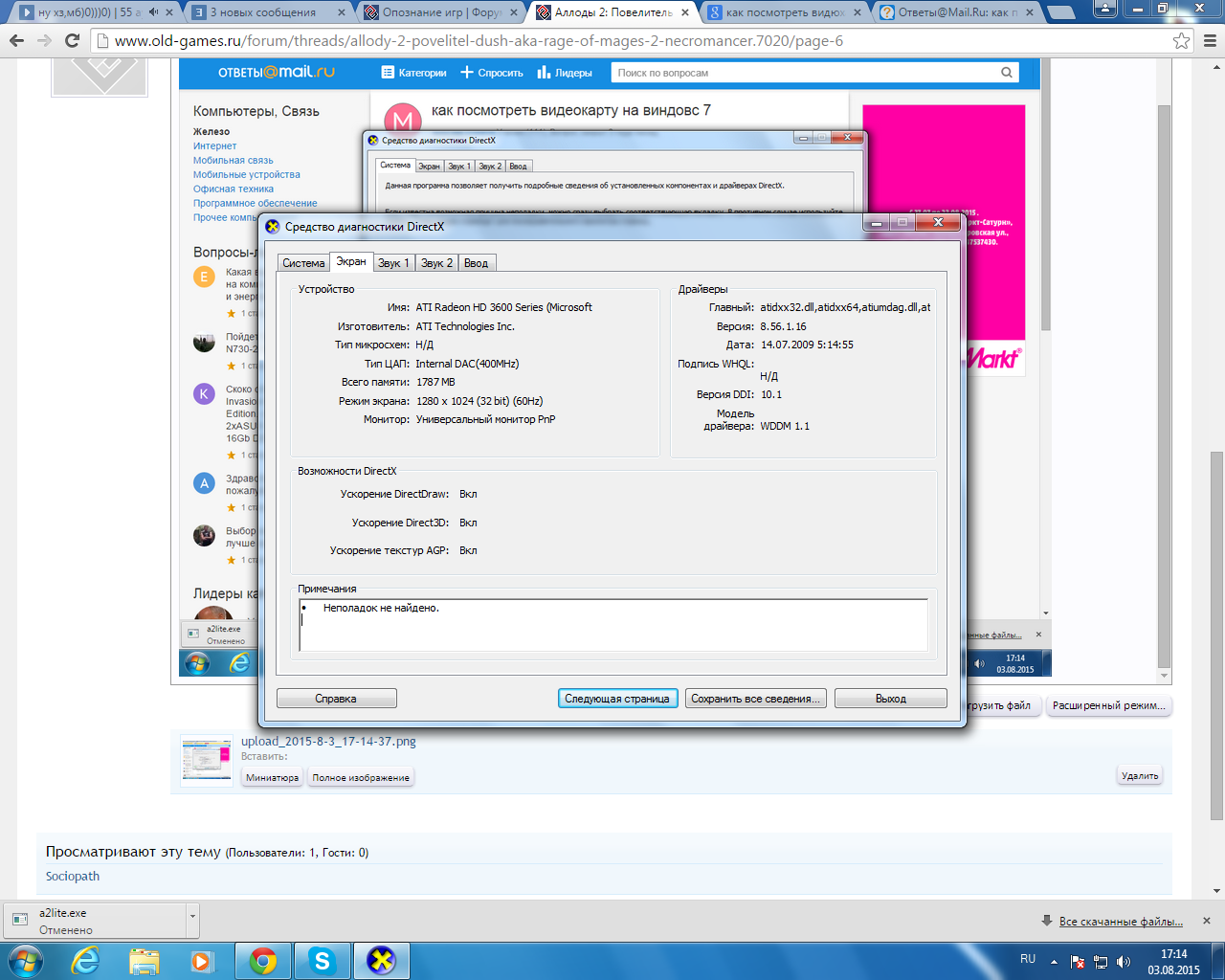Bookmark this page with the star icon
The height and width of the screenshot is (980, 1225).
(x=1182, y=40)
